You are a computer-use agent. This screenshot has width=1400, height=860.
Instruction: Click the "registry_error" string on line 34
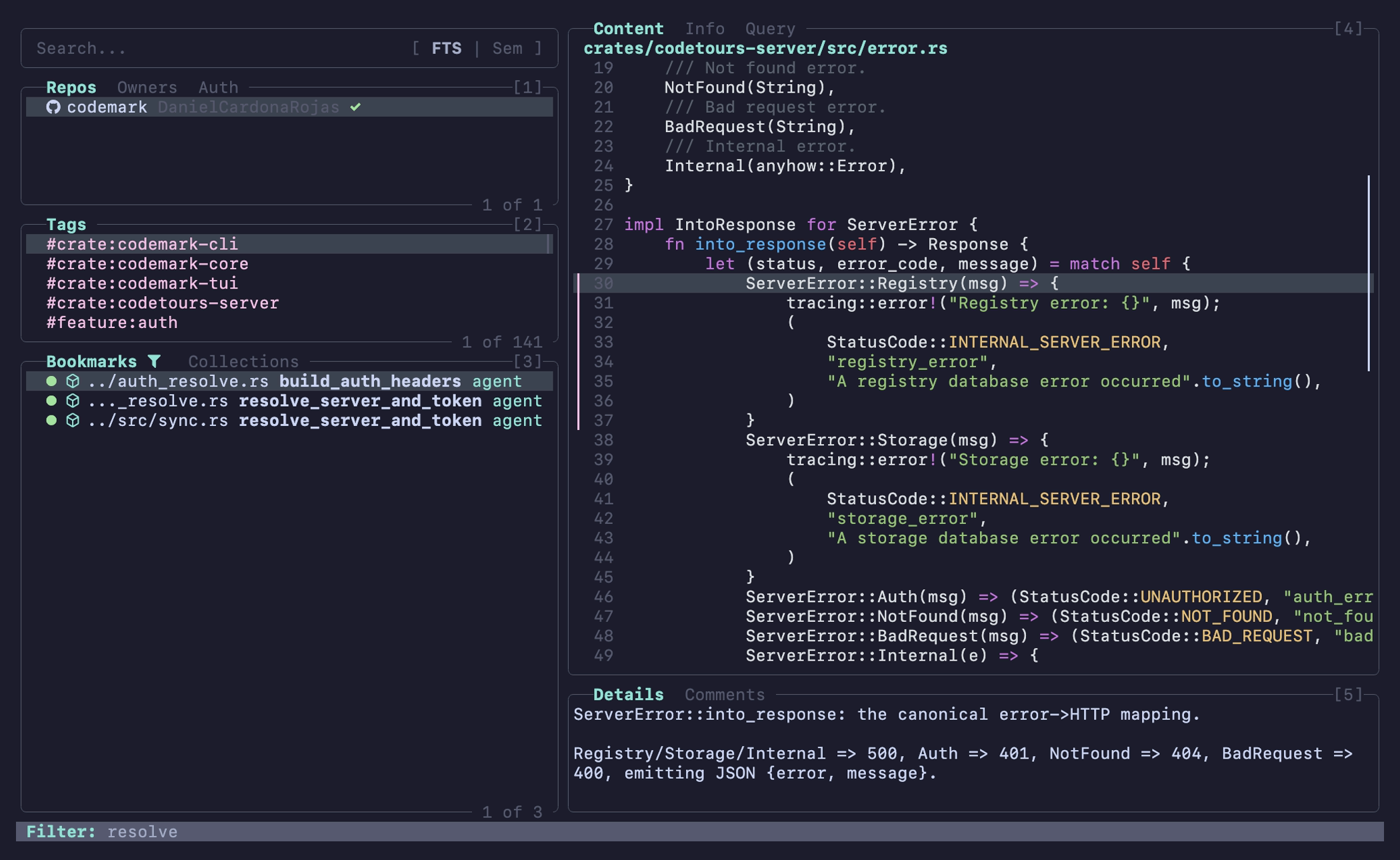(x=907, y=362)
